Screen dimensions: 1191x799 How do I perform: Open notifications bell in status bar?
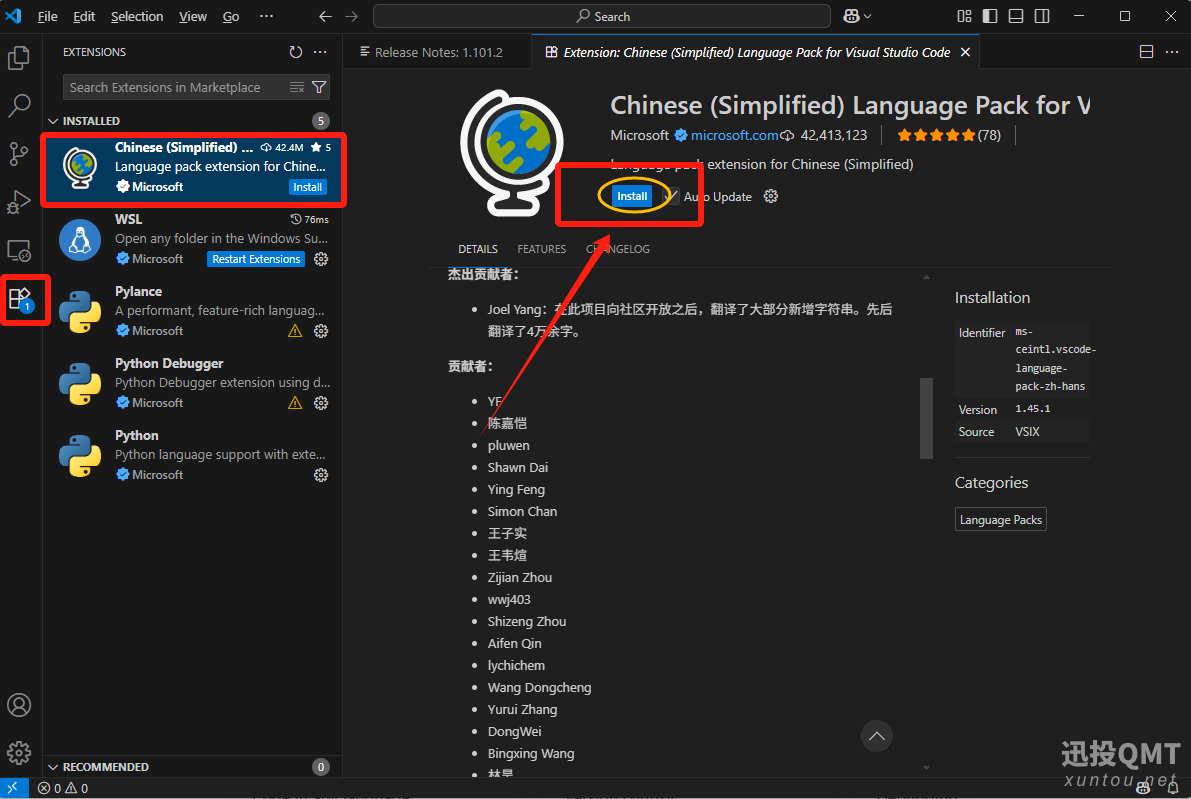(x=1172, y=788)
